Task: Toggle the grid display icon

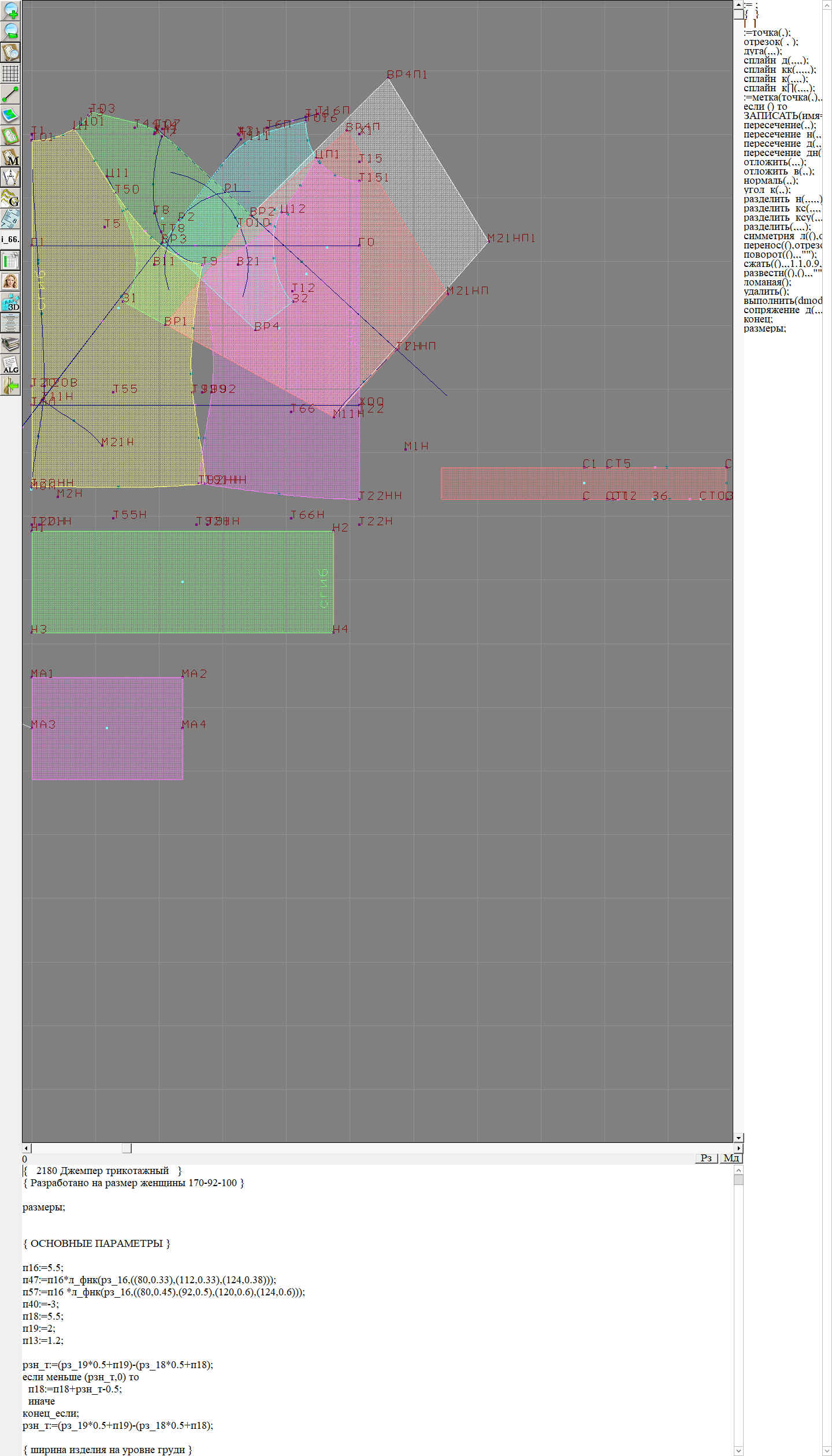Action: point(10,73)
